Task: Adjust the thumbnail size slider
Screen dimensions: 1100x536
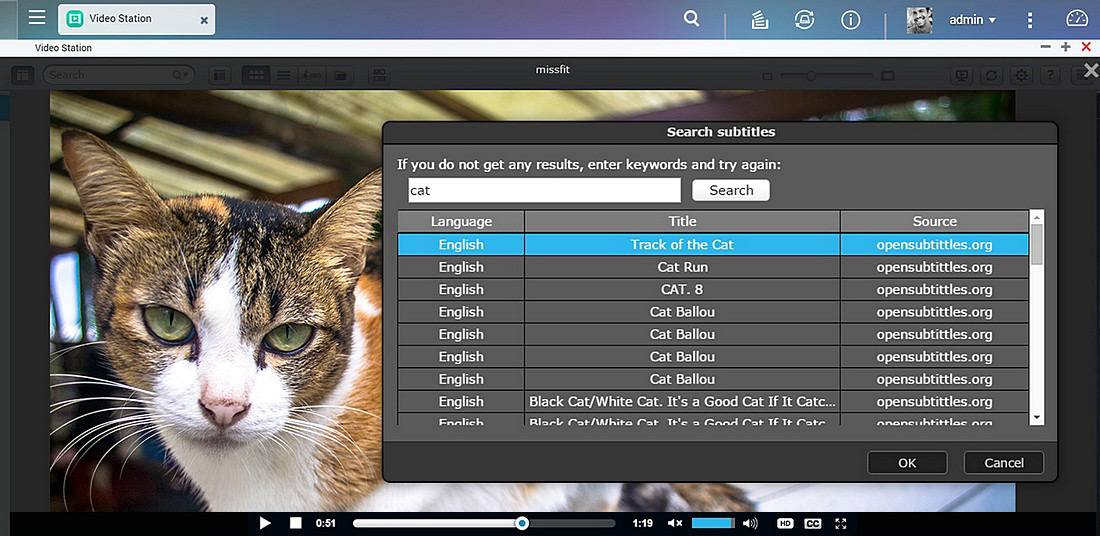Action: pos(826,76)
